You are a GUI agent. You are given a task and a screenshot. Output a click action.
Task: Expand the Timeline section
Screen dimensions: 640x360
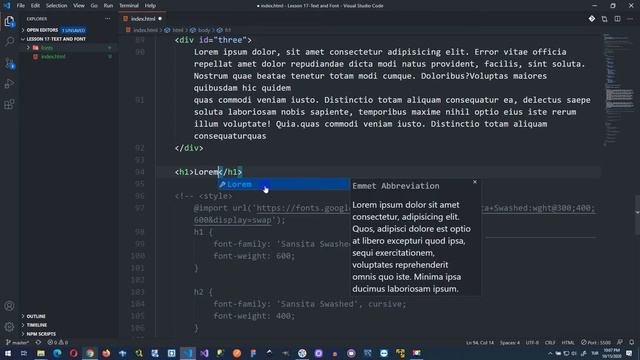click(37, 325)
